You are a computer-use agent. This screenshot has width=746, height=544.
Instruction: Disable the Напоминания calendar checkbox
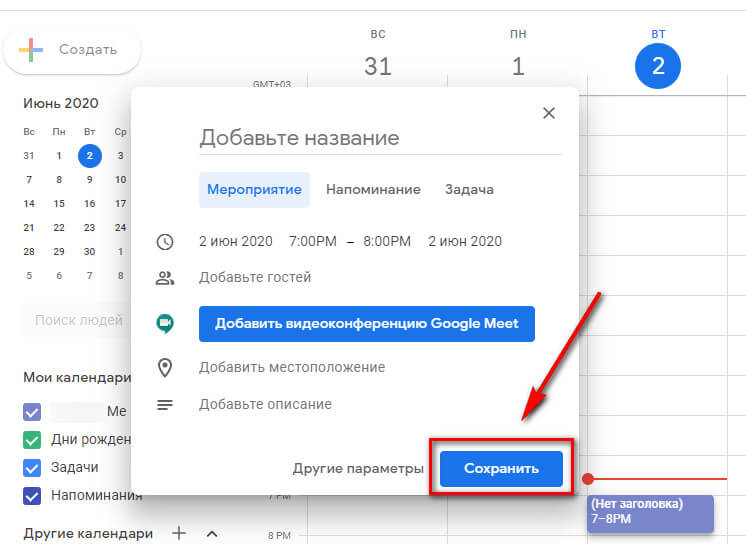pyautogui.click(x=32, y=496)
